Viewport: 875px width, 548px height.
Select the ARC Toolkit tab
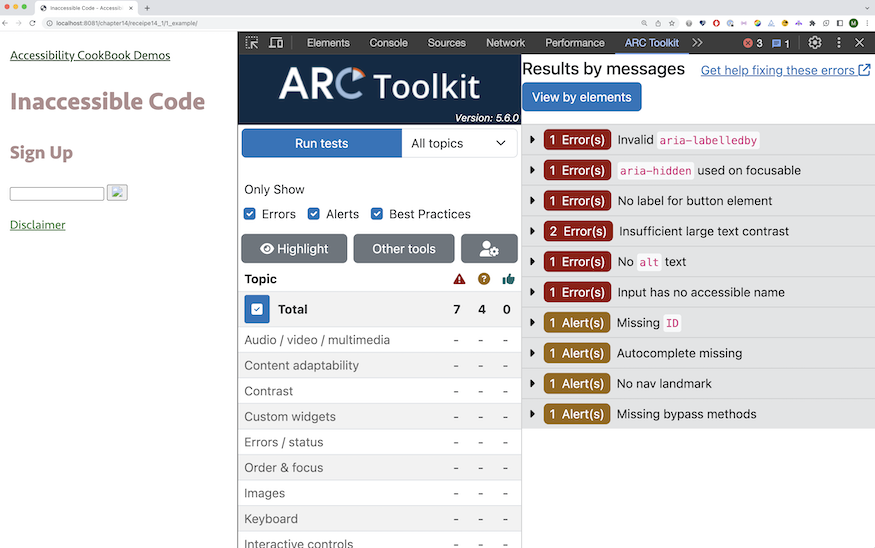coord(652,43)
